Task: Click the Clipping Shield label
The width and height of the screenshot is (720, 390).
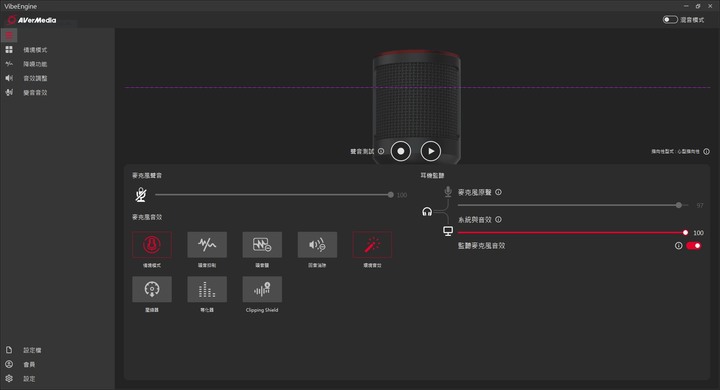Action: [x=262, y=310]
